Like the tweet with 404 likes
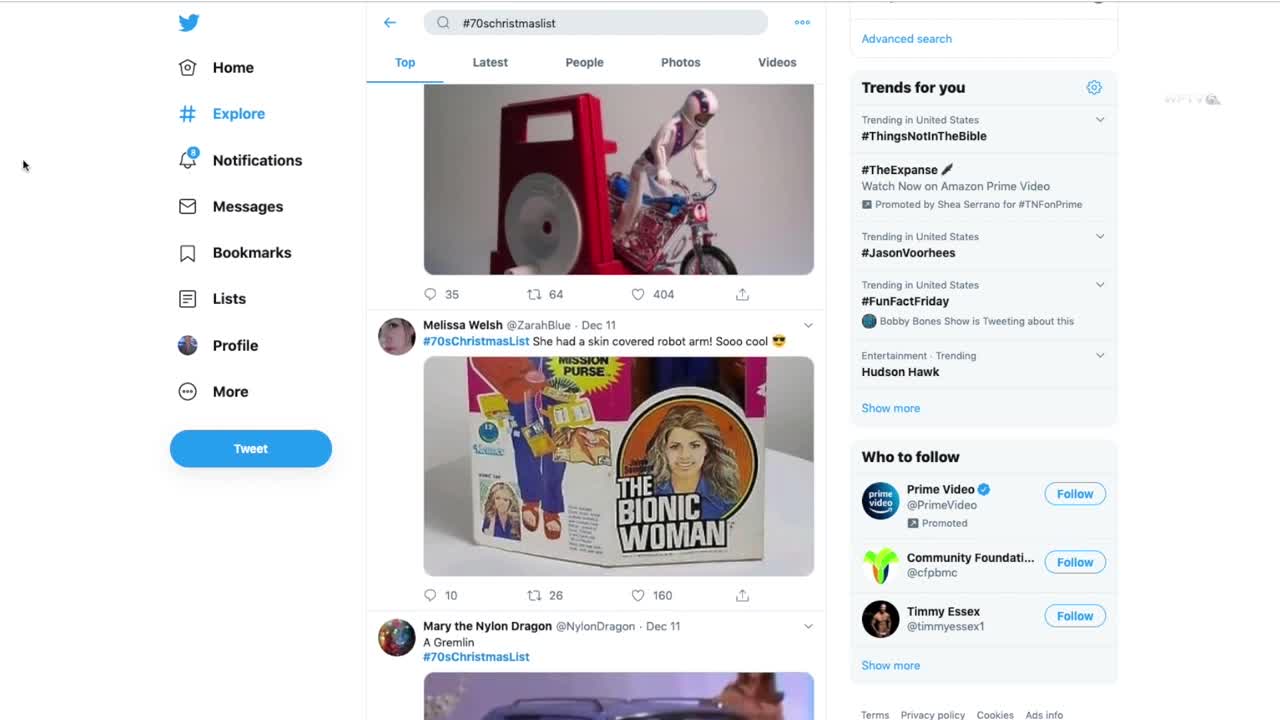The width and height of the screenshot is (1280, 720). point(638,294)
